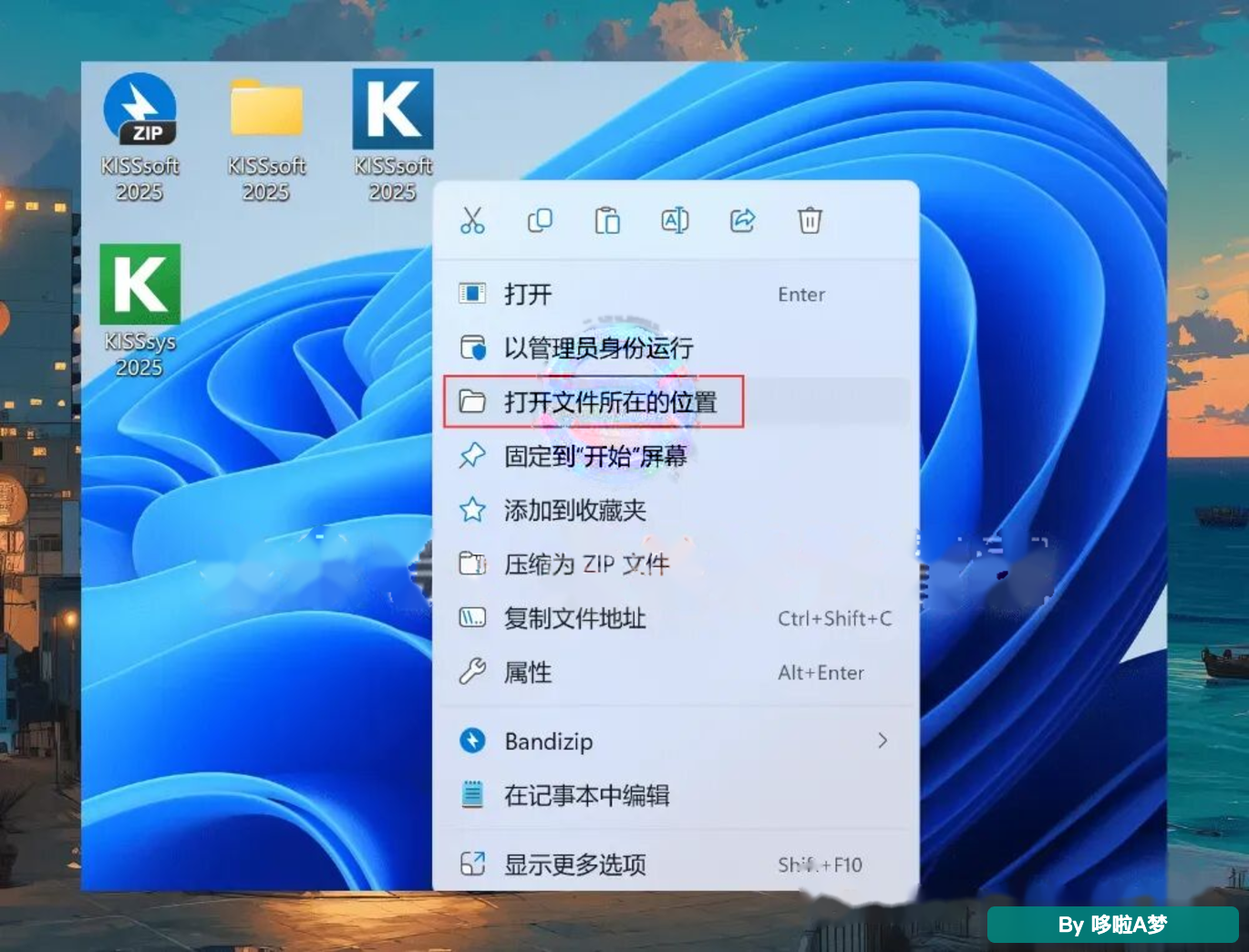Choose 以管理员身份运行 (Run as administrator)
Screen dimensions: 1249x952
[x=676, y=347]
